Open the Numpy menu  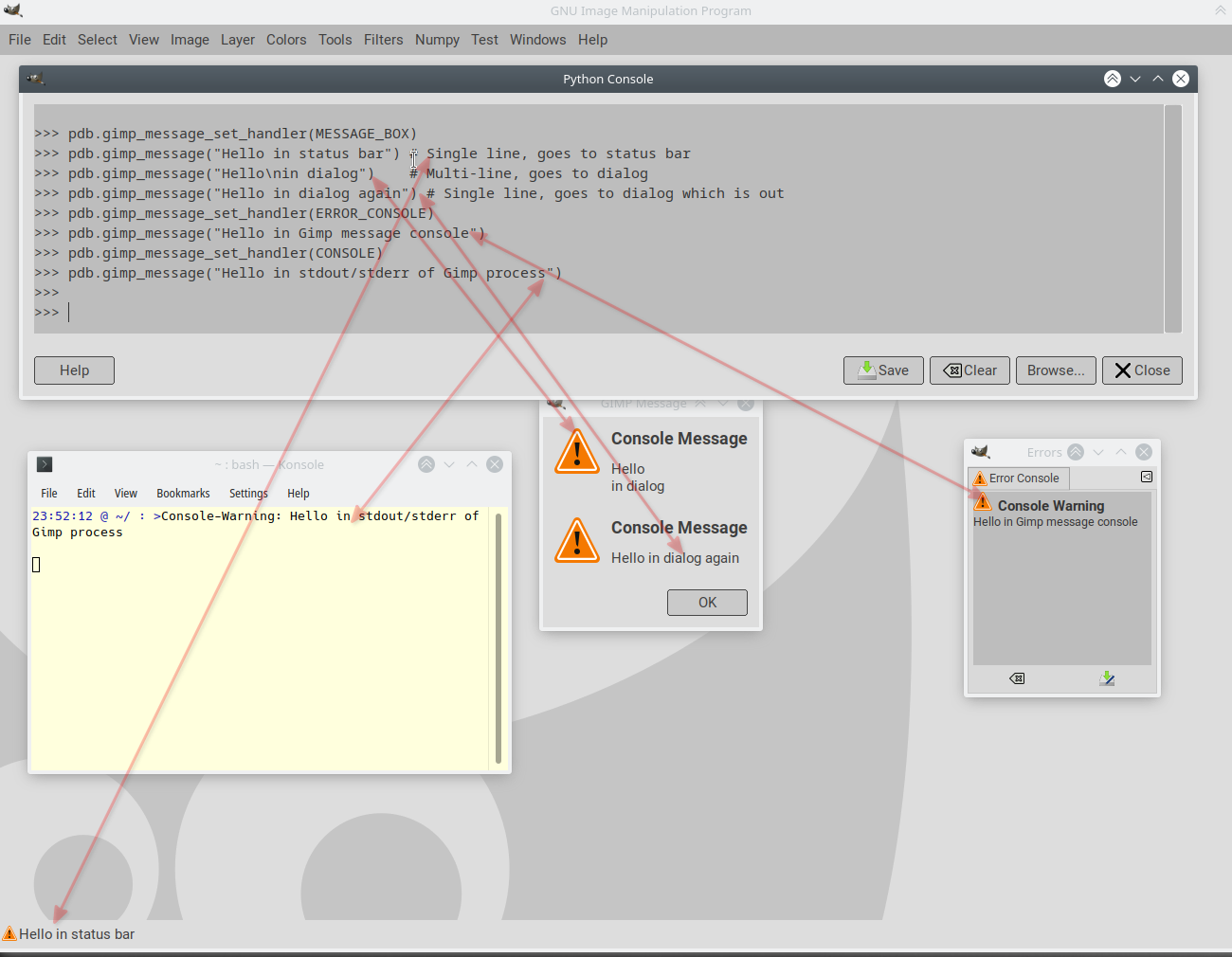point(437,40)
